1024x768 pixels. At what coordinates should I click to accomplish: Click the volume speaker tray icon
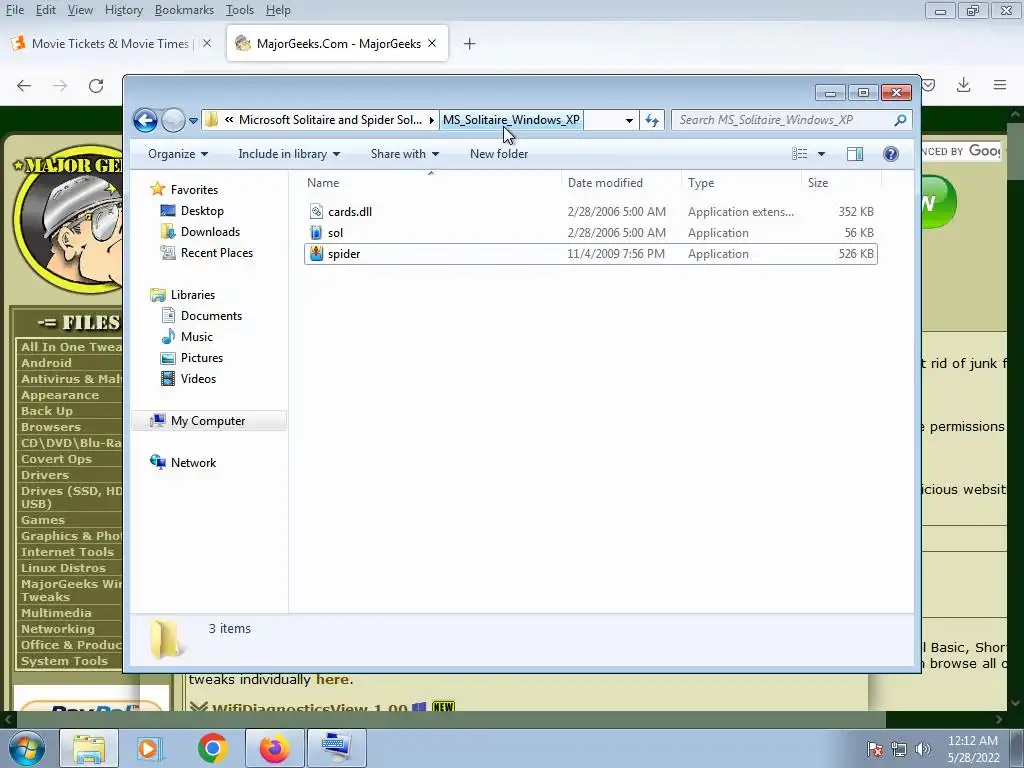tap(922, 749)
